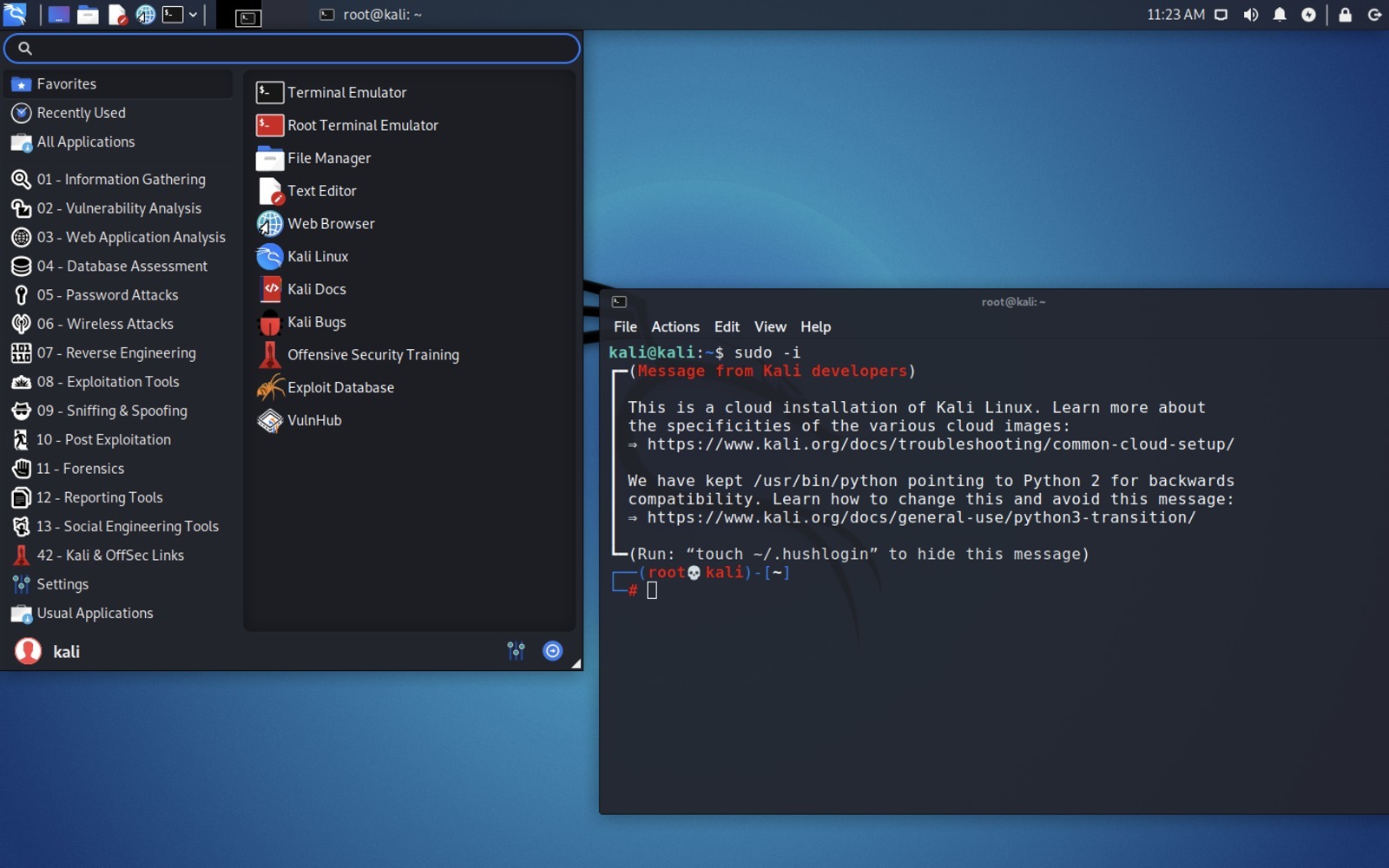Viewport: 1389px width, 868px height.
Task: Open the Kali Linux link
Action: tap(409, 257)
